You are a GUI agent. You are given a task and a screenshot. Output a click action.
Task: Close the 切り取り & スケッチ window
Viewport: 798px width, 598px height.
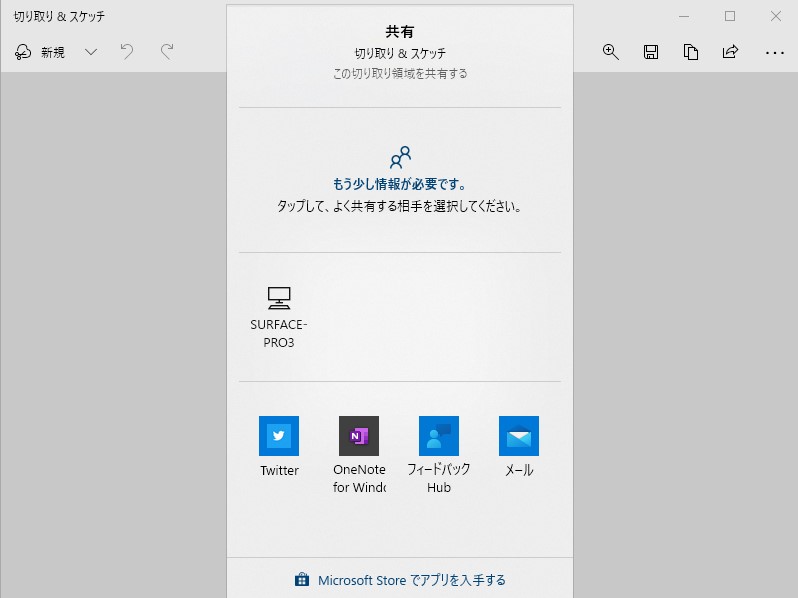(x=776, y=16)
